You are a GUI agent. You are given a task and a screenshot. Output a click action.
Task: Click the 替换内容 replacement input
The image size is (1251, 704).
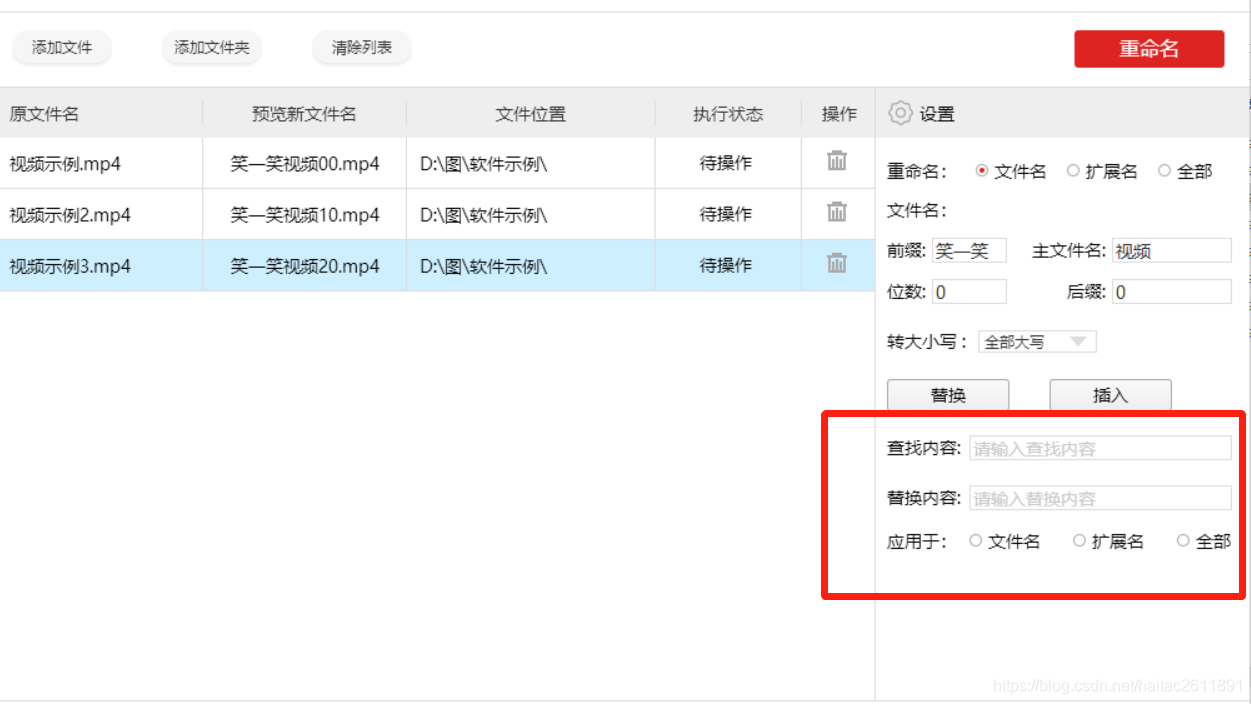click(1100, 498)
